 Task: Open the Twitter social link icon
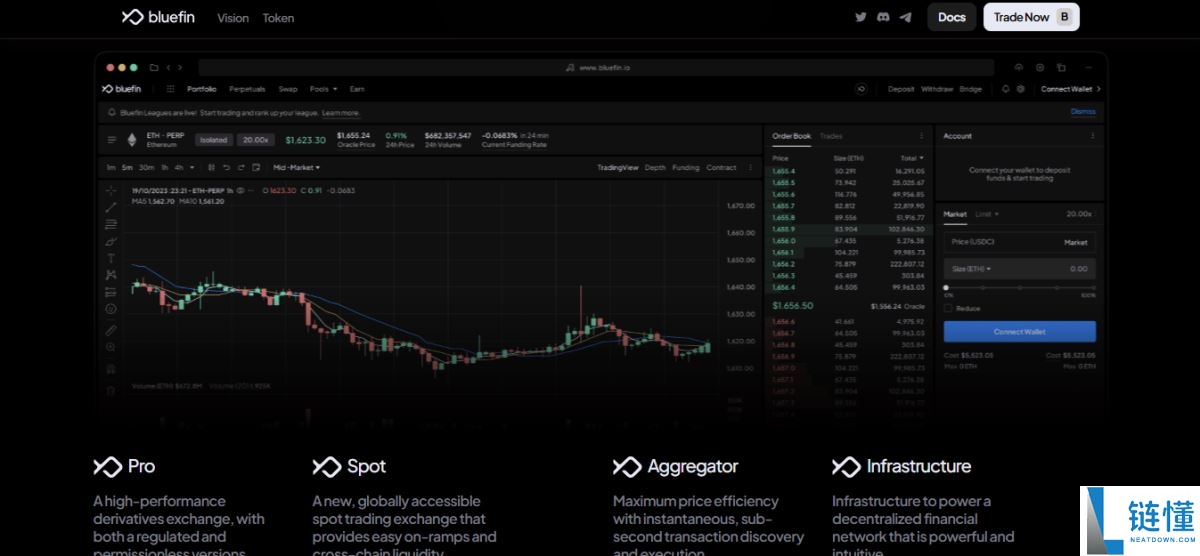pyautogui.click(x=861, y=17)
